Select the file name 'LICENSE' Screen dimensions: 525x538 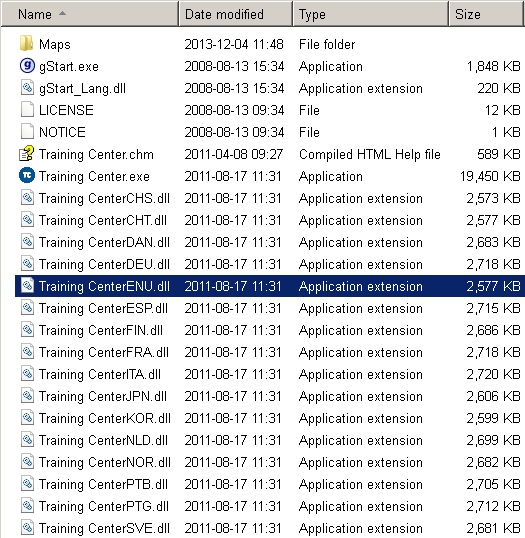[66, 110]
